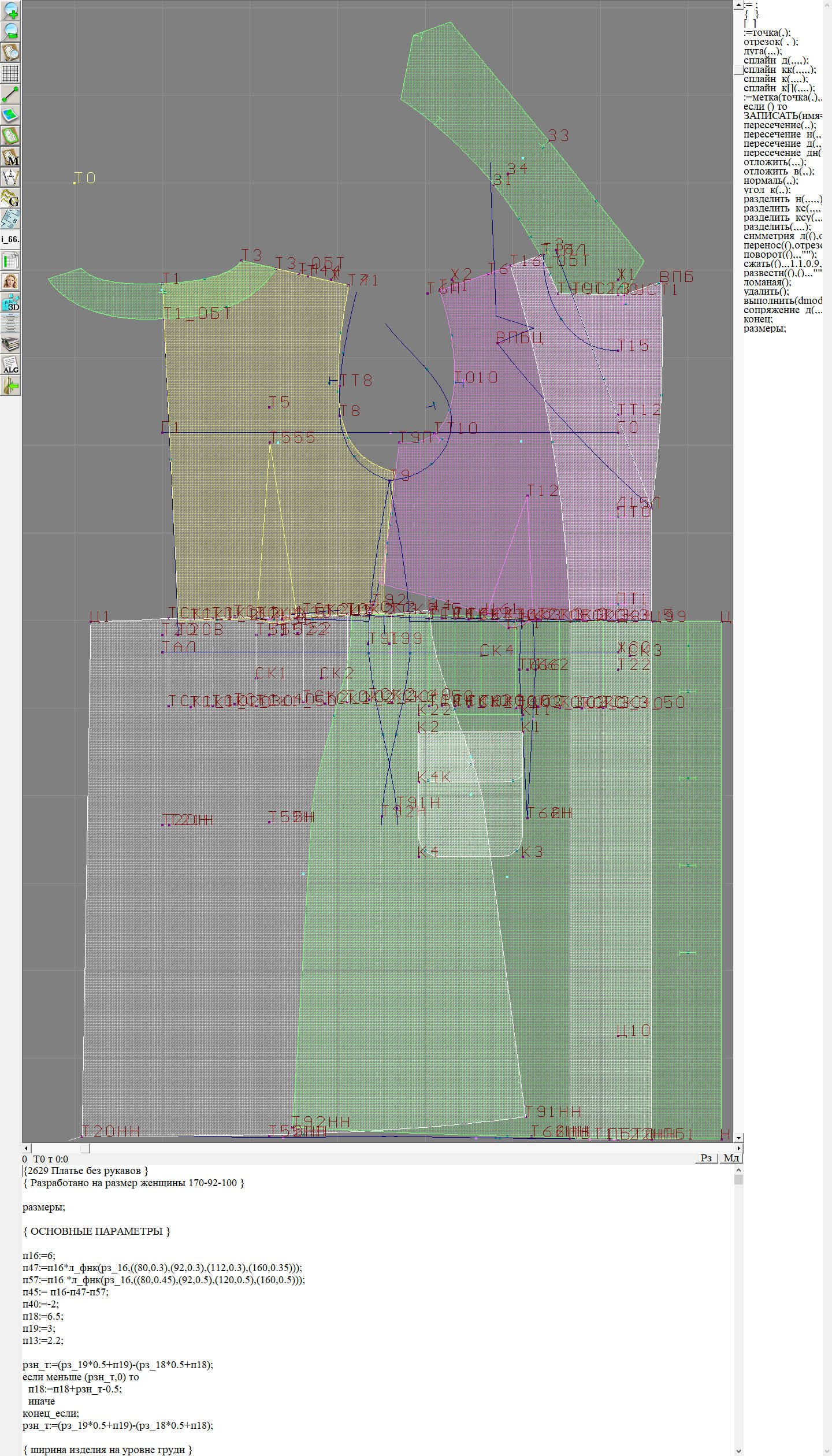Click the 3D view icon
The image size is (832, 1456).
(10, 302)
